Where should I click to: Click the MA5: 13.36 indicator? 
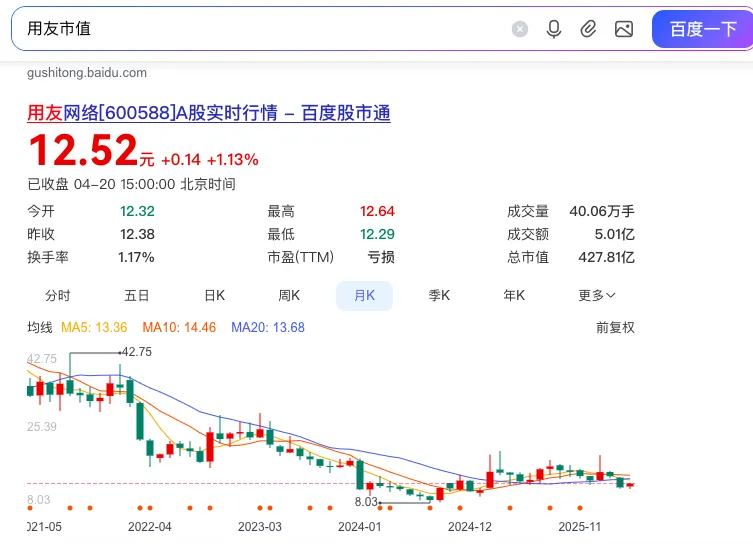click(x=94, y=327)
